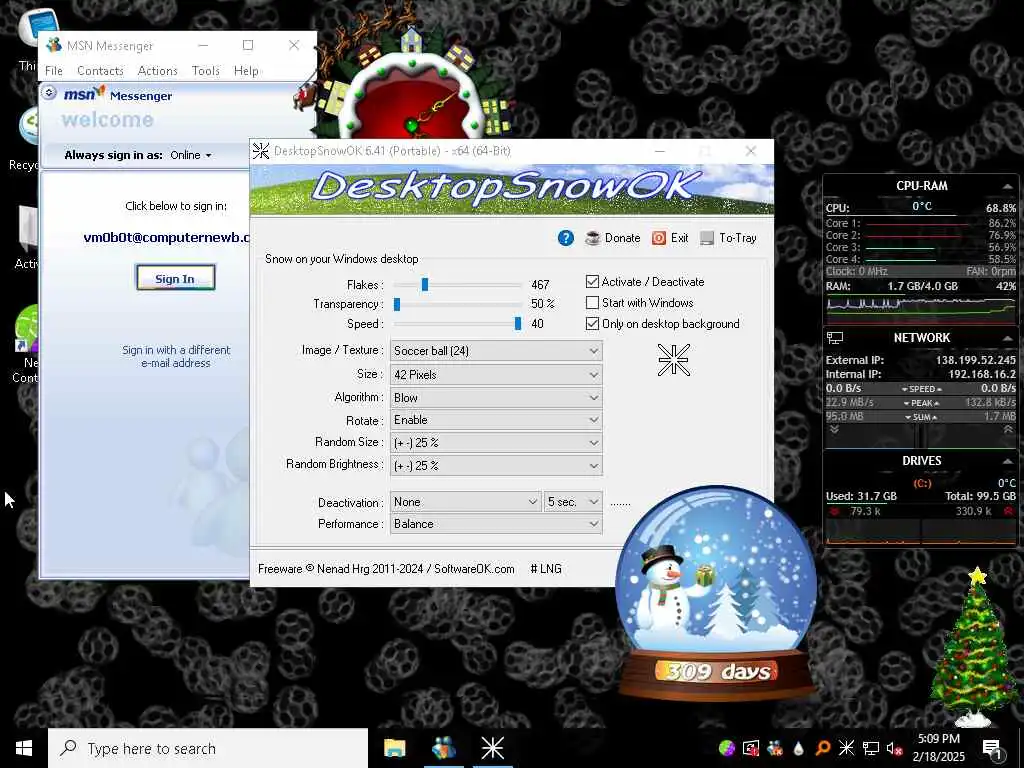This screenshot has width=1024, height=768.
Task: Click the taskbar clock showing 5:09 PM
Action: click(x=938, y=748)
